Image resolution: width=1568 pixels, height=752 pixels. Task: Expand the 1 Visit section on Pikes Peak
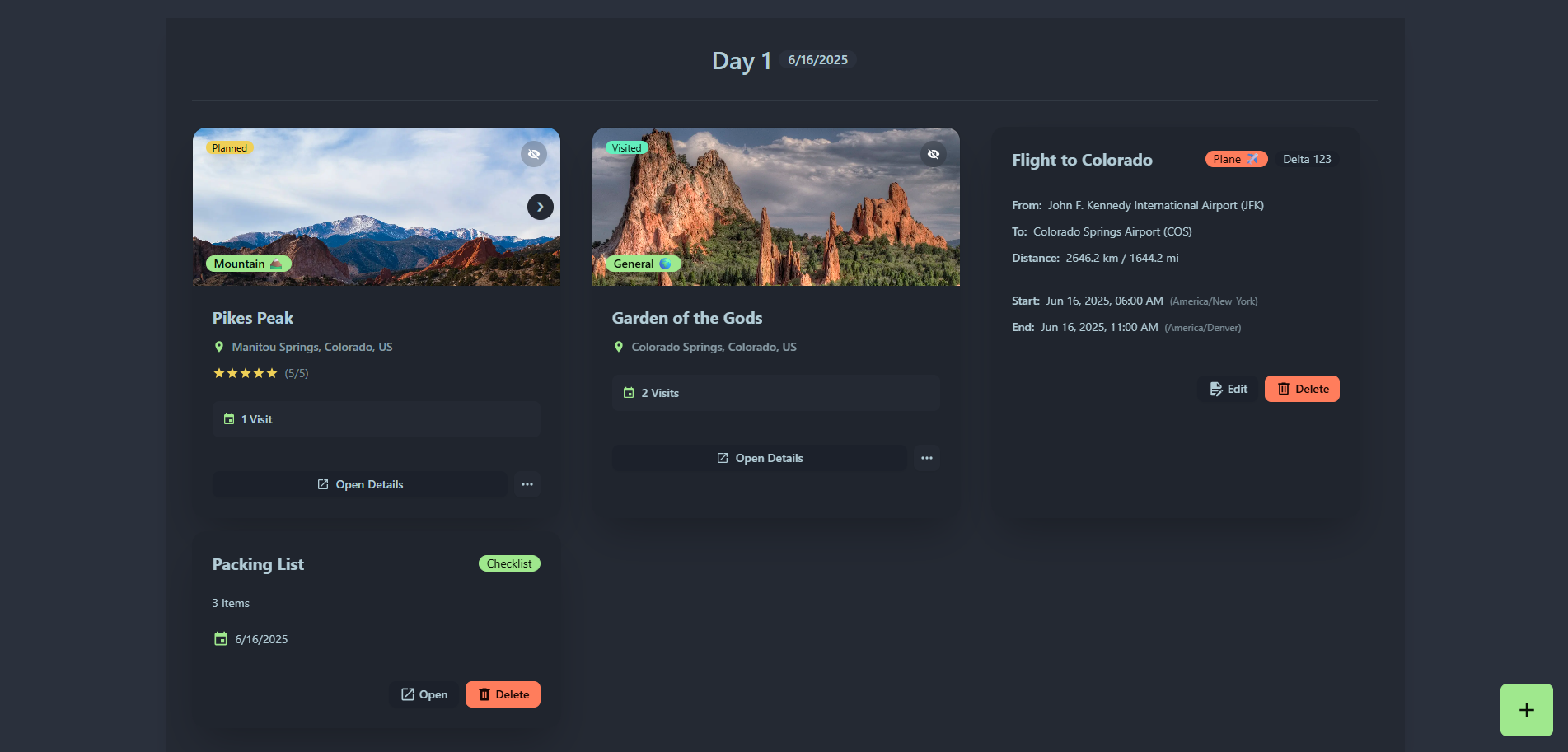pos(376,419)
